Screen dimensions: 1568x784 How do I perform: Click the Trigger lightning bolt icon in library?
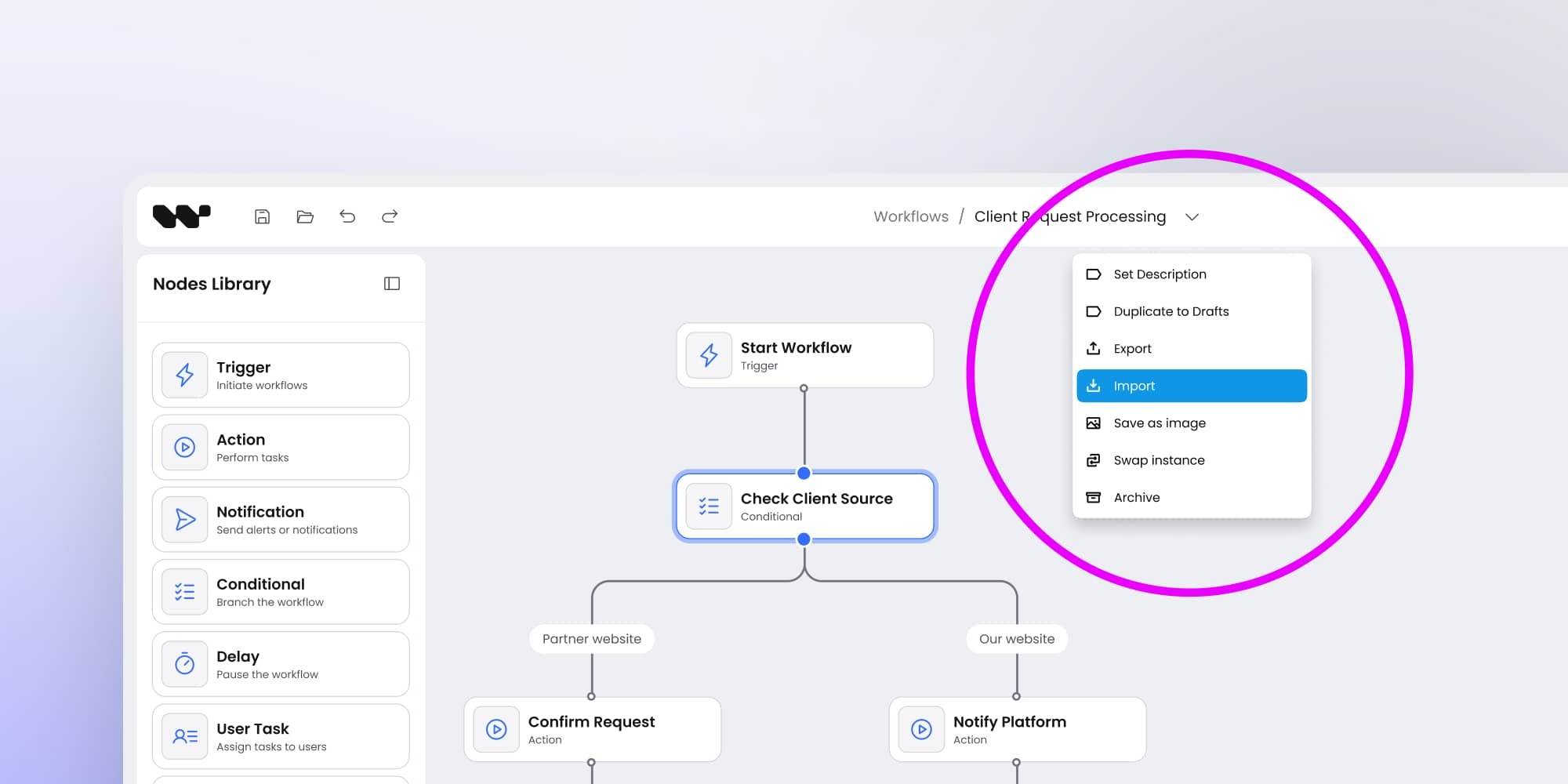[185, 375]
